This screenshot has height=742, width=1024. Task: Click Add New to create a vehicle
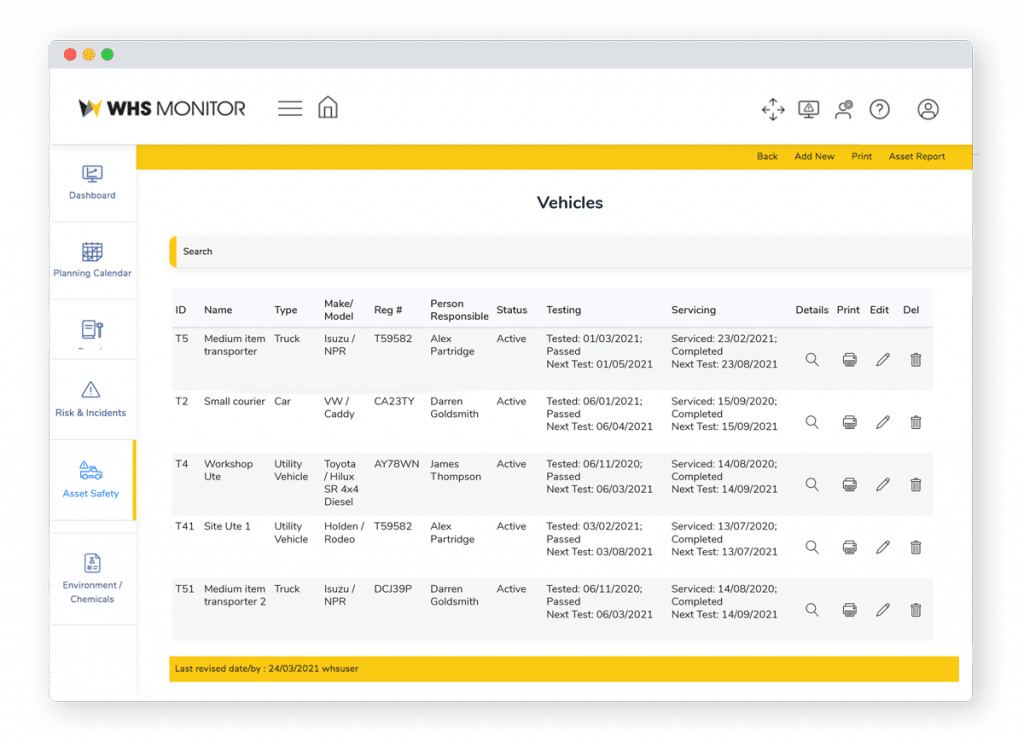(813, 156)
